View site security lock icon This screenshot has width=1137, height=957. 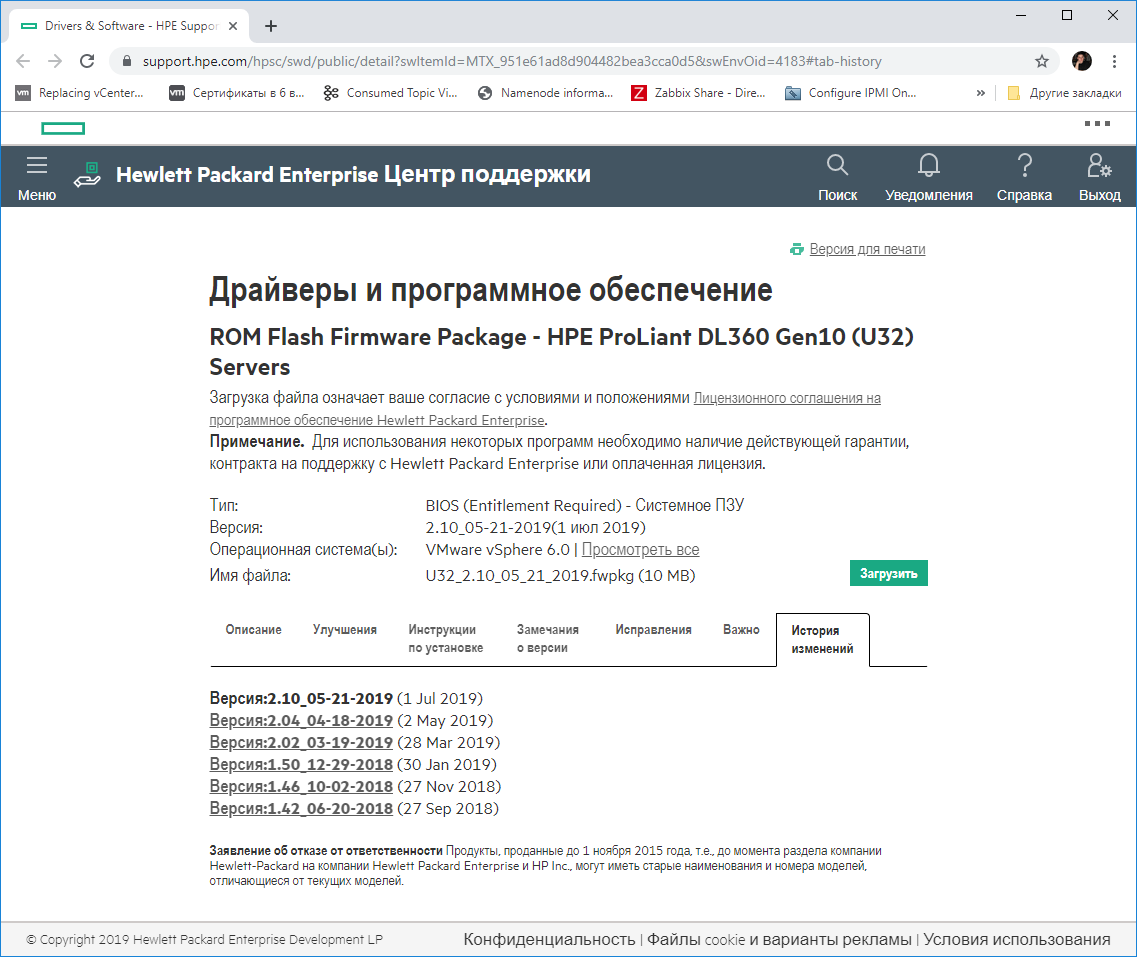tap(127, 61)
